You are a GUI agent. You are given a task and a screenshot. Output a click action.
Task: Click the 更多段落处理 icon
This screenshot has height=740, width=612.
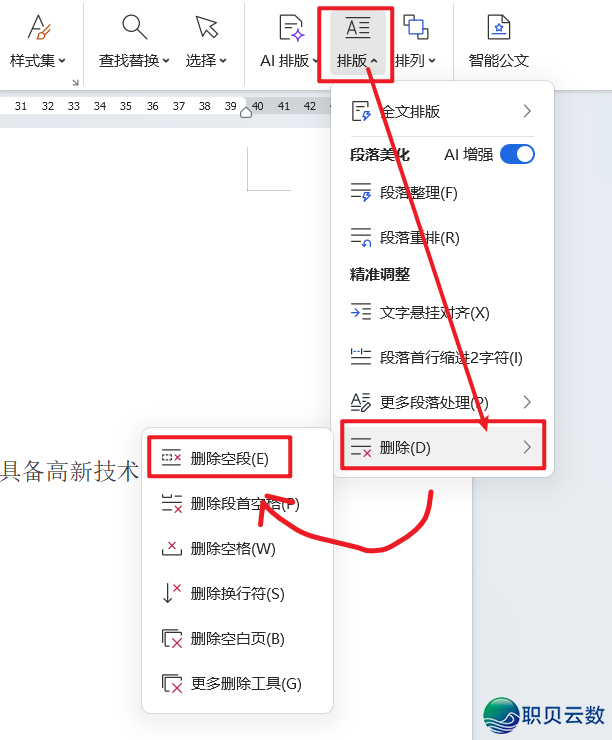pyautogui.click(x=361, y=402)
